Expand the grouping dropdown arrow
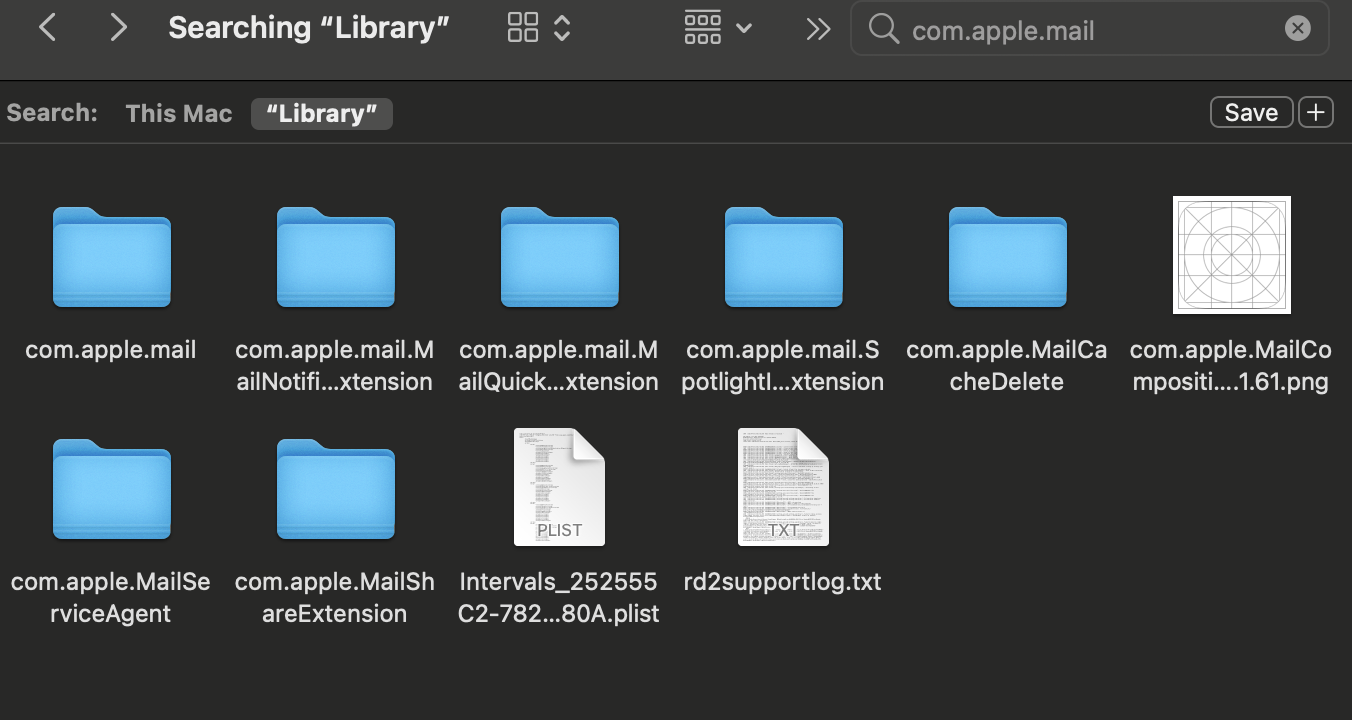Image resolution: width=1352 pixels, height=720 pixels. click(744, 29)
